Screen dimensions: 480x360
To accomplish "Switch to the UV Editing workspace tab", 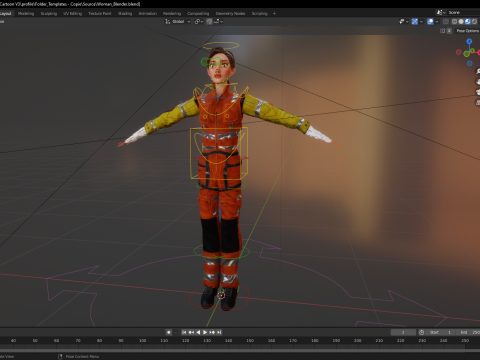I will pyautogui.click(x=73, y=14).
